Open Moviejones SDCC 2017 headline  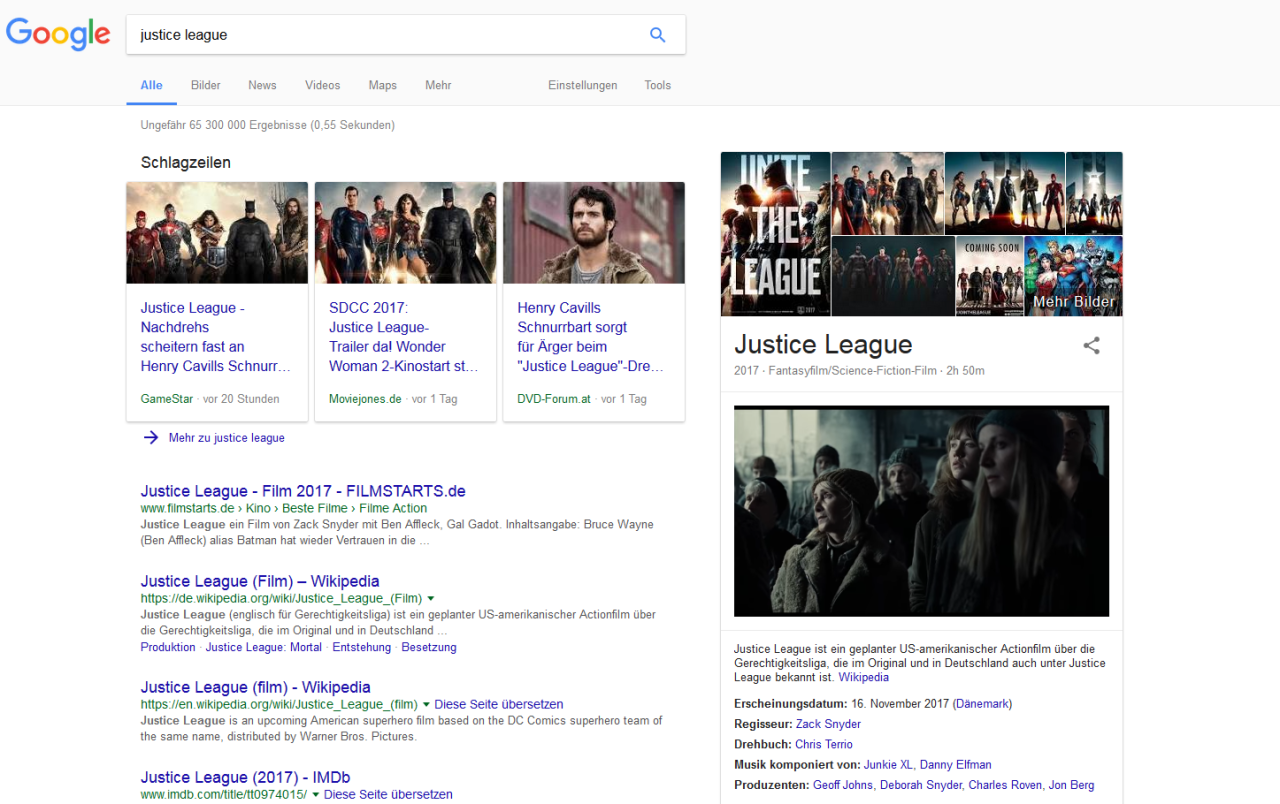(x=404, y=337)
